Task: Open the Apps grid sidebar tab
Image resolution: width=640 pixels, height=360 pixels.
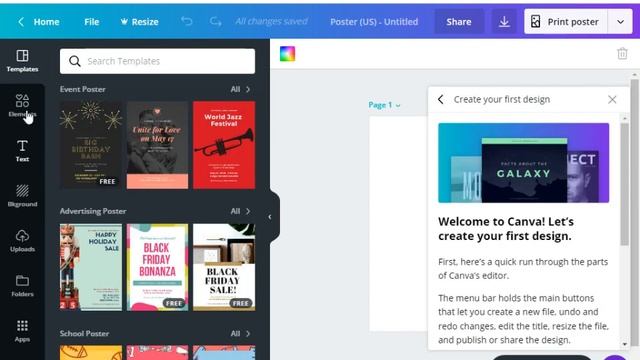Action: 22,331
